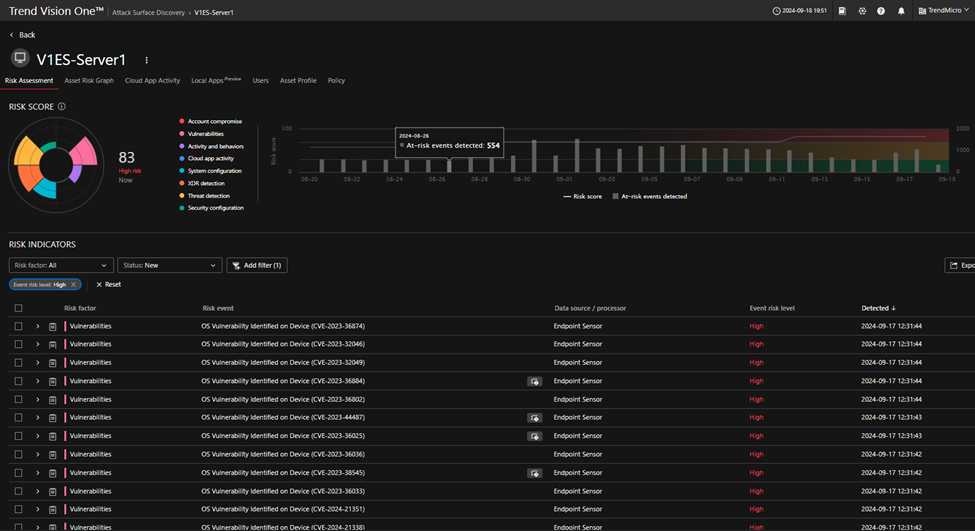Click the badge icon after CVE-2023-36884 event
The width and height of the screenshot is (975, 531).
point(535,382)
